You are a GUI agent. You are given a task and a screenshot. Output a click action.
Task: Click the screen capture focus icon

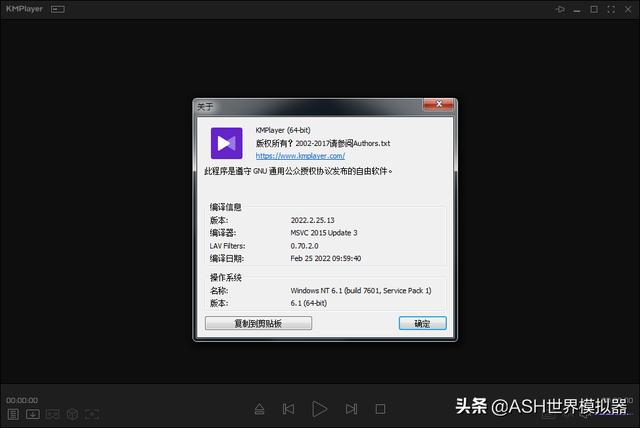point(92,415)
